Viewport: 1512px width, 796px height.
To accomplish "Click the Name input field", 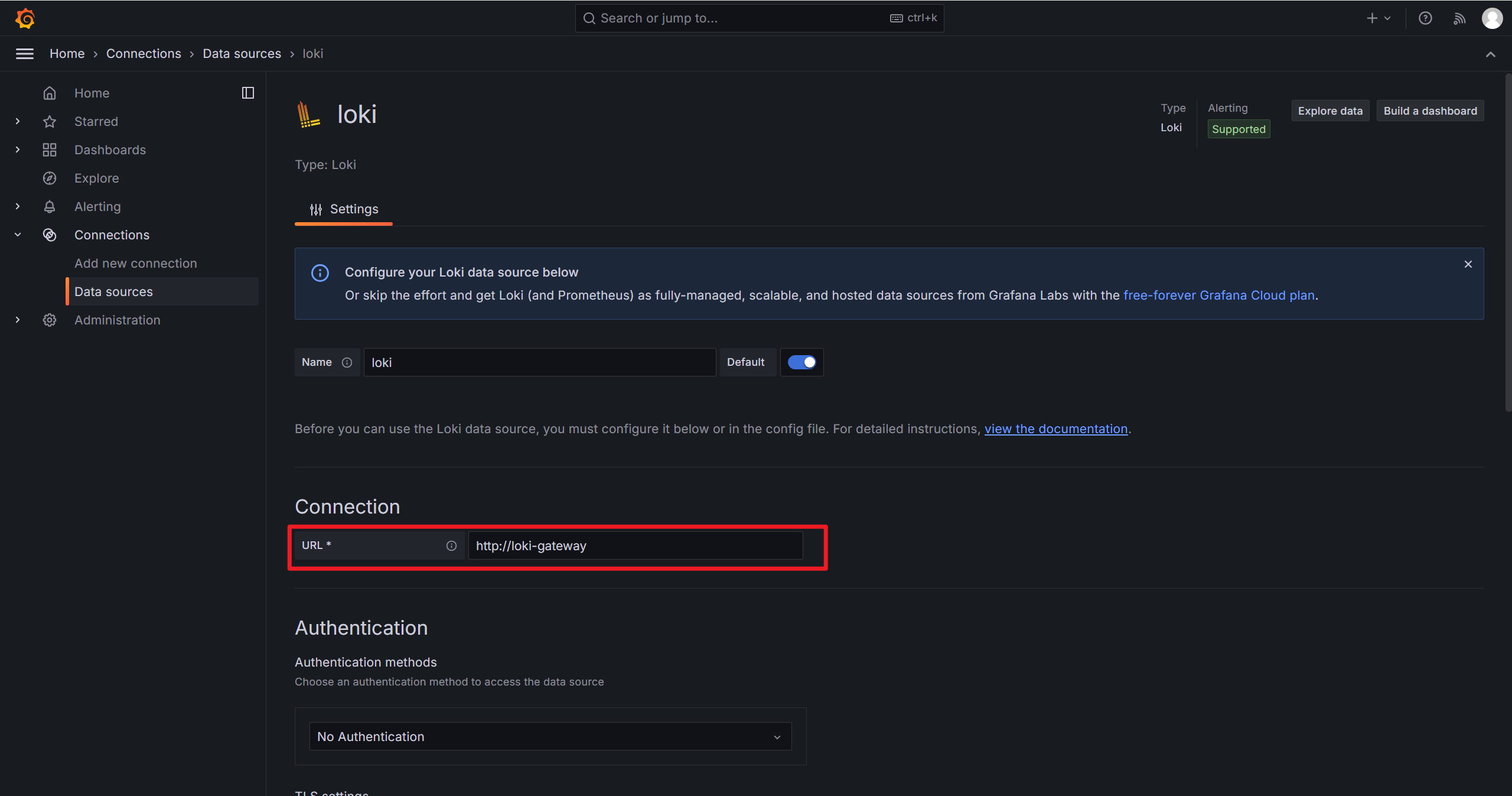I will (540, 362).
